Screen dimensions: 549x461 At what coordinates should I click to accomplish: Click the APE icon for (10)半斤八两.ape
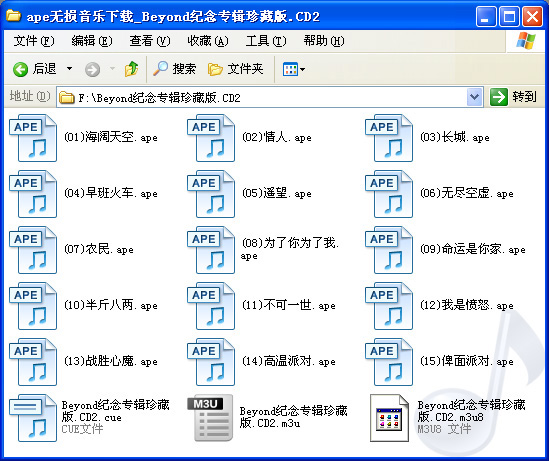tap(33, 306)
